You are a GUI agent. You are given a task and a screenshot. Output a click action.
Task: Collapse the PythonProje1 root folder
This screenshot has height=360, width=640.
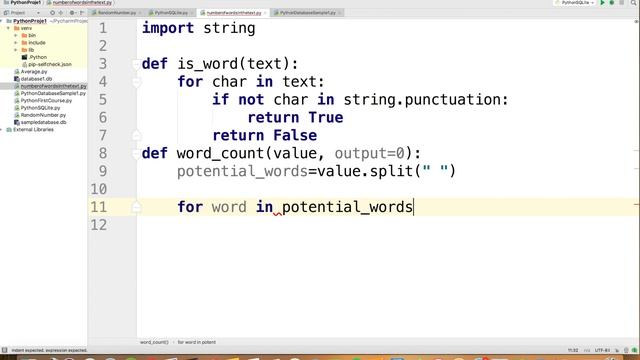click(2, 21)
